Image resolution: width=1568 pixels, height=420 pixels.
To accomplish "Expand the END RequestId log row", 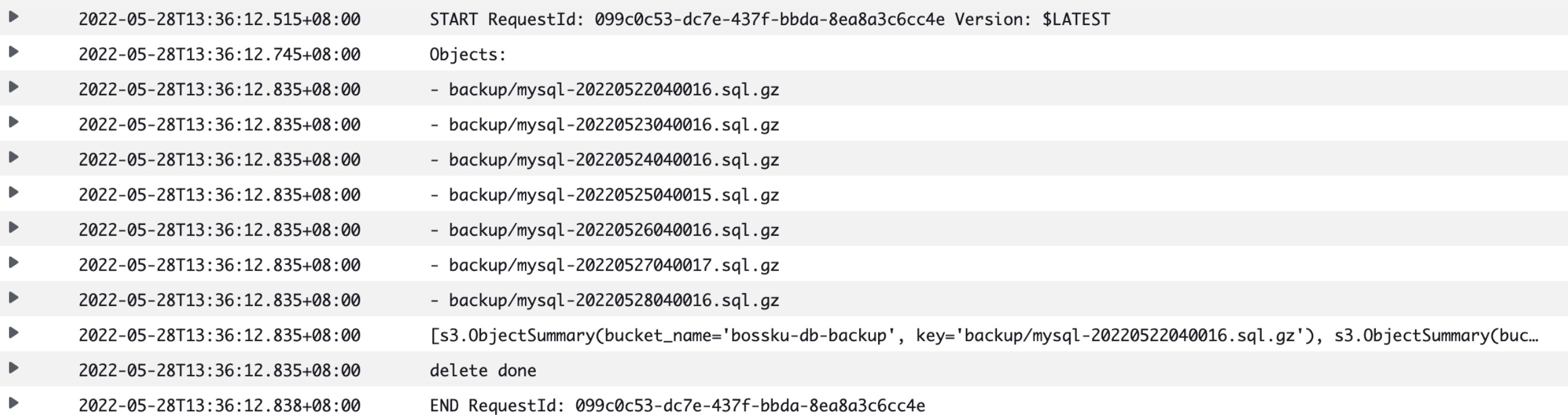I will (x=13, y=403).
